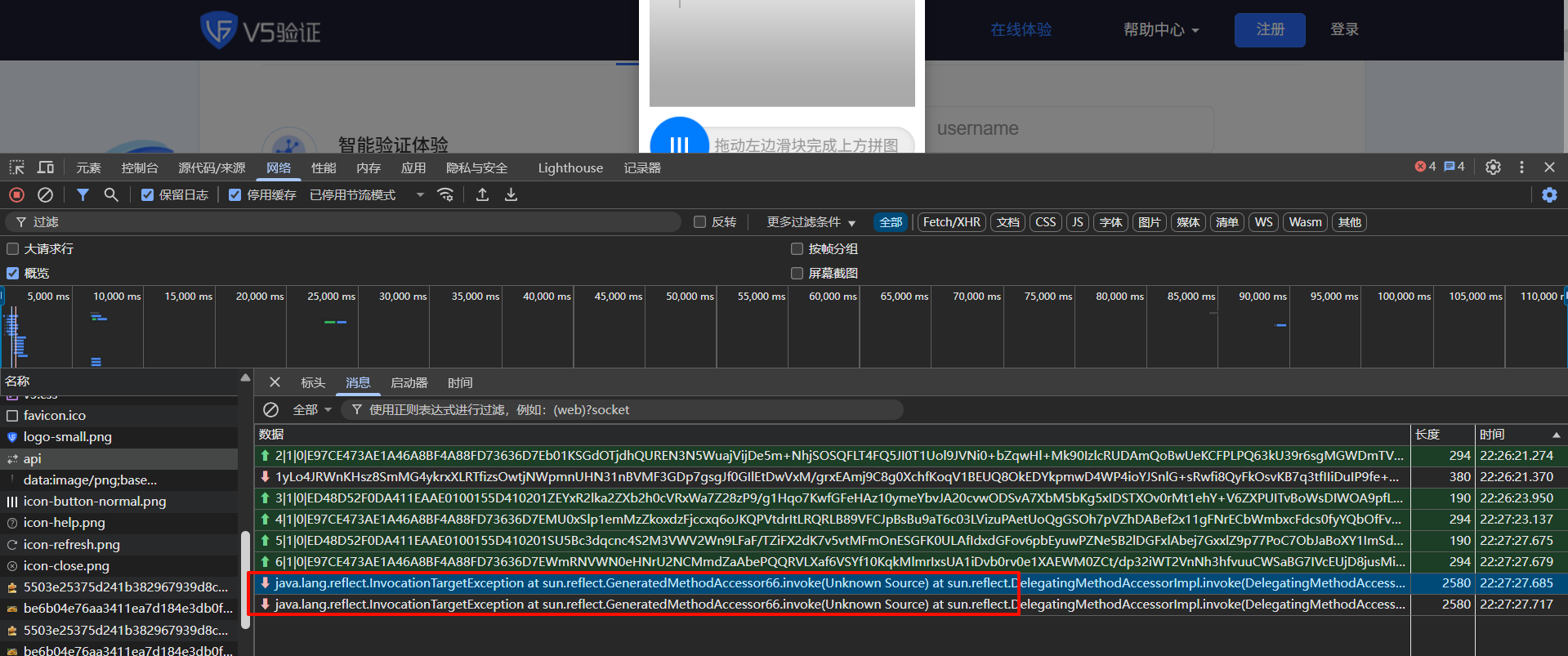Enable 按帧分组 checkbox

(797, 249)
